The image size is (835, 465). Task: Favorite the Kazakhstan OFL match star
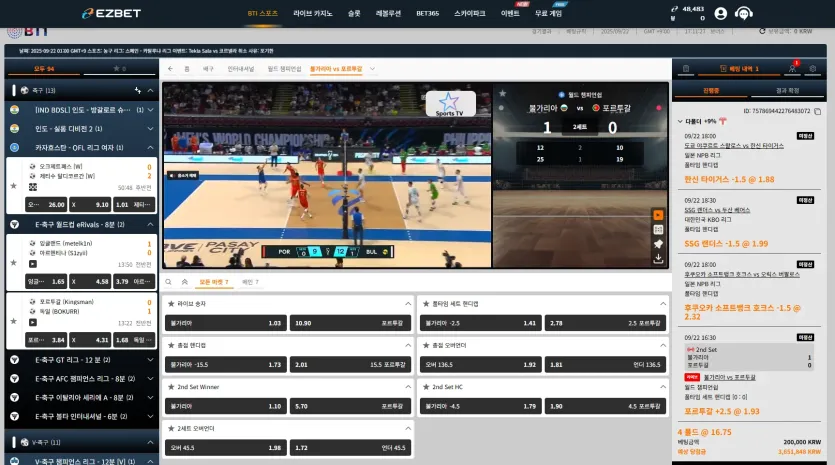coord(14,186)
